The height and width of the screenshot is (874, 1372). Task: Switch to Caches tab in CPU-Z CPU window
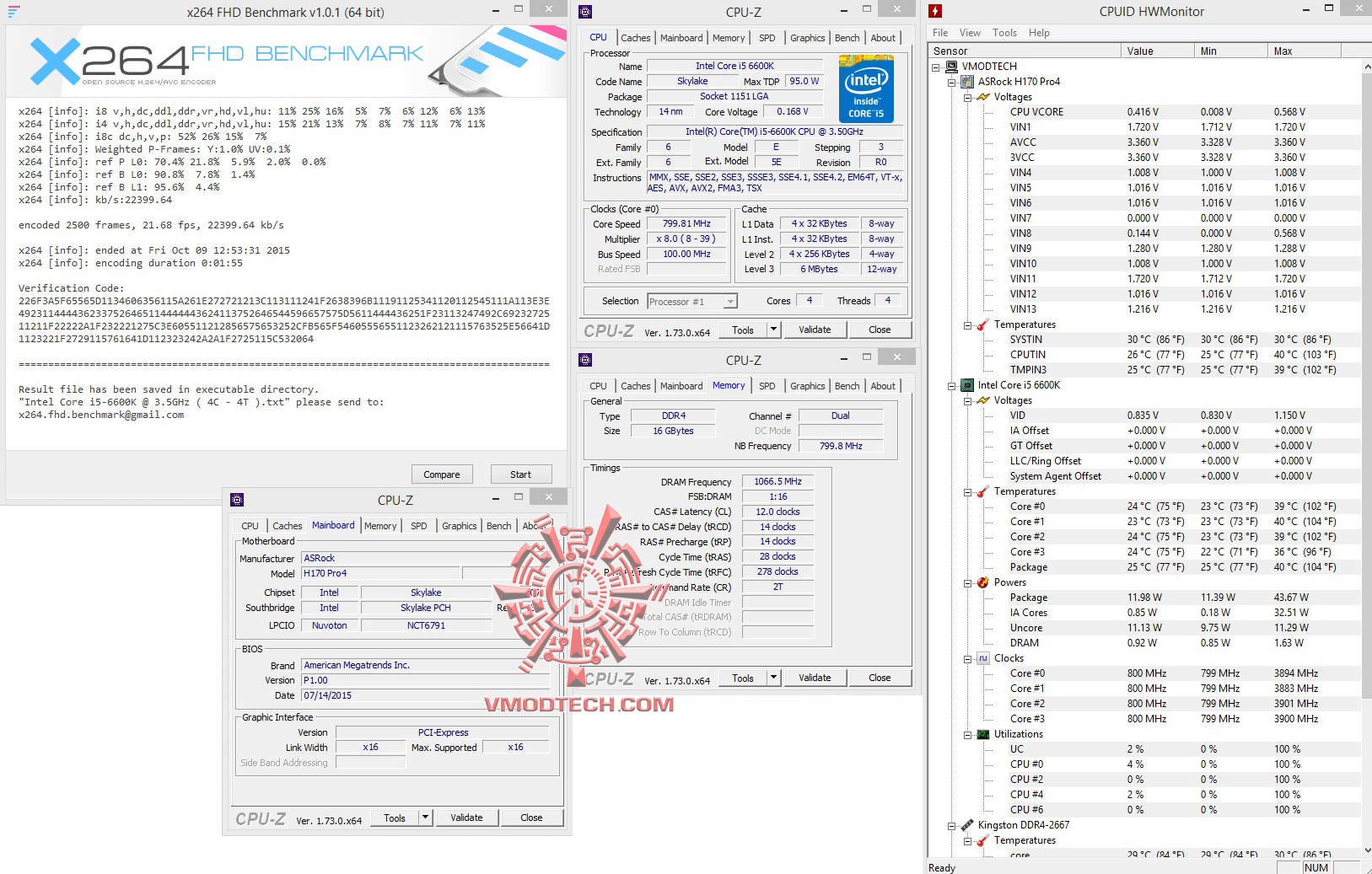[636, 38]
